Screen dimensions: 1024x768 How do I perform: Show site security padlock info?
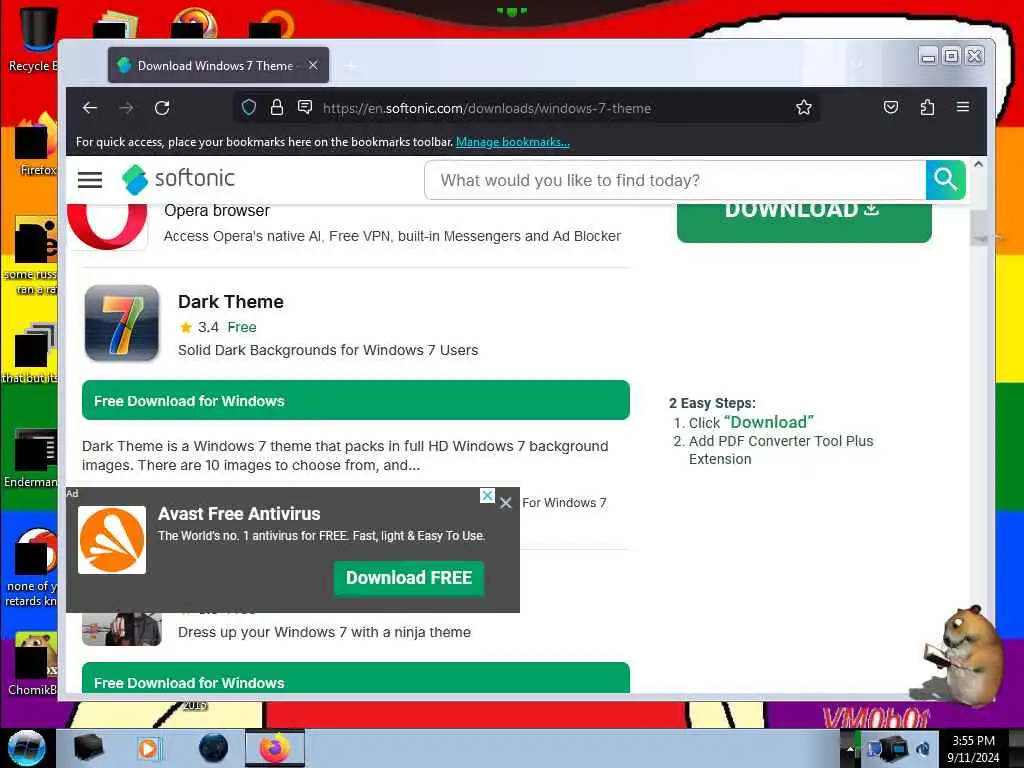(277, 107)
